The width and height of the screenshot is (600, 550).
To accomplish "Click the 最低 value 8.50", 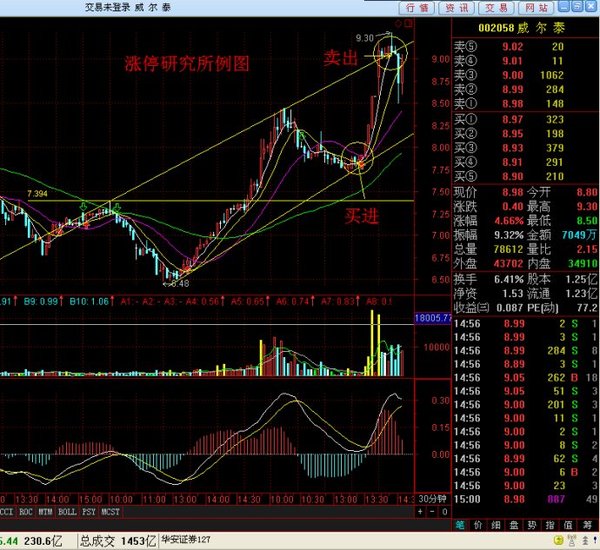I will (x=587, y=220).
